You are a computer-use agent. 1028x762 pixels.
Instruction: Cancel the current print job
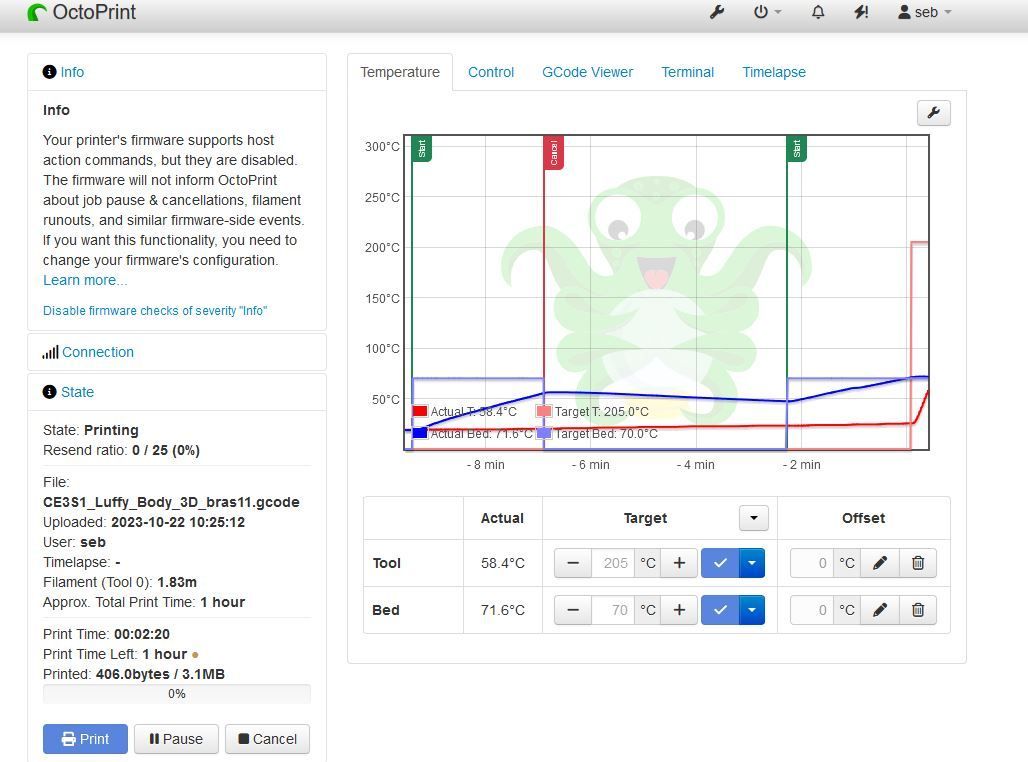point(267,739)
